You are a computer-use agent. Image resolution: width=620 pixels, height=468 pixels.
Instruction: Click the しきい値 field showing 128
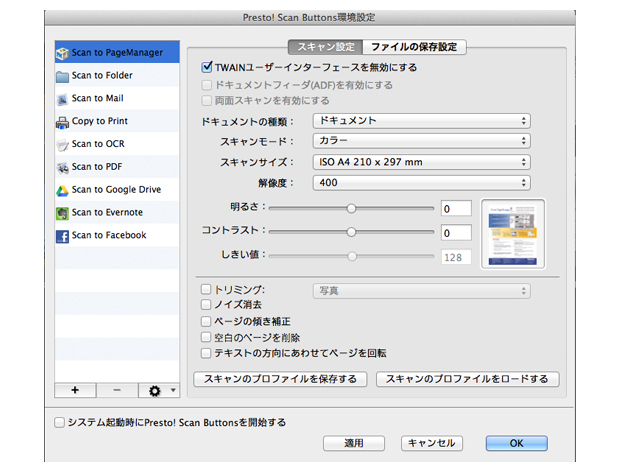tap(456, 257)
